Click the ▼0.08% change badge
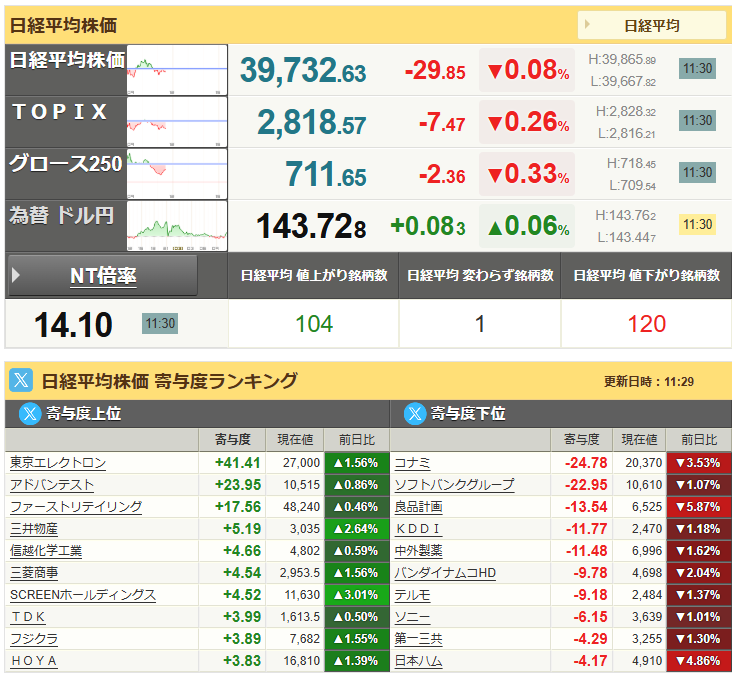Viewport: 736px width, 677px height. (x=527, y=70)
